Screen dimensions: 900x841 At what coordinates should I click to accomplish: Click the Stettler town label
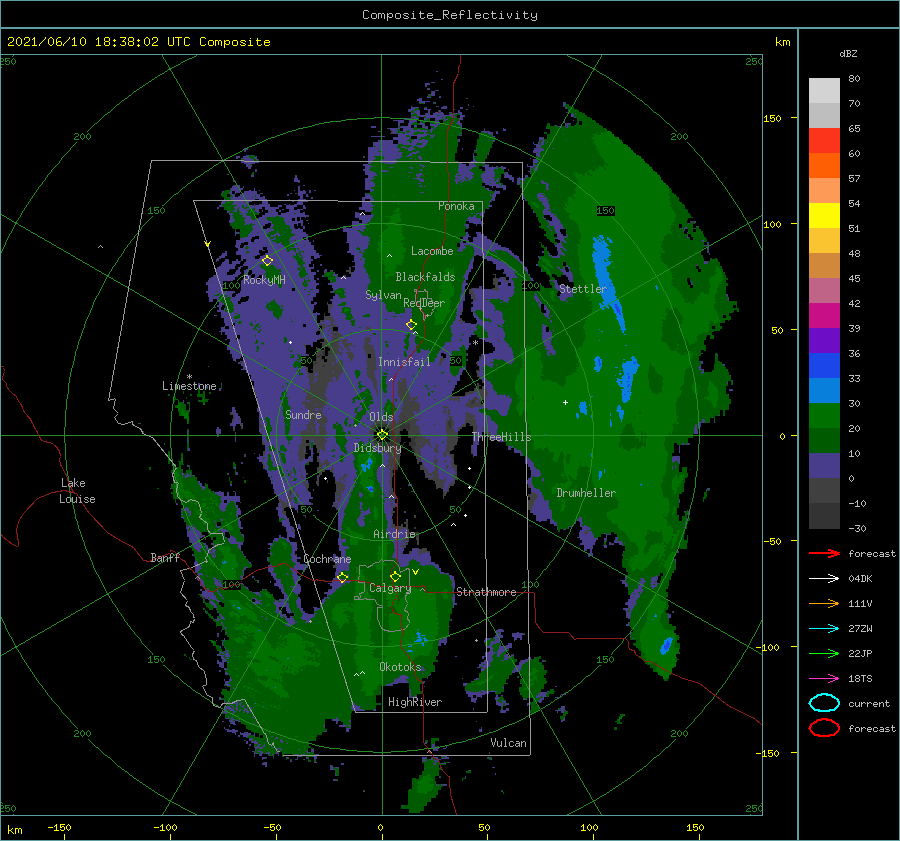(x=583, y=289)
